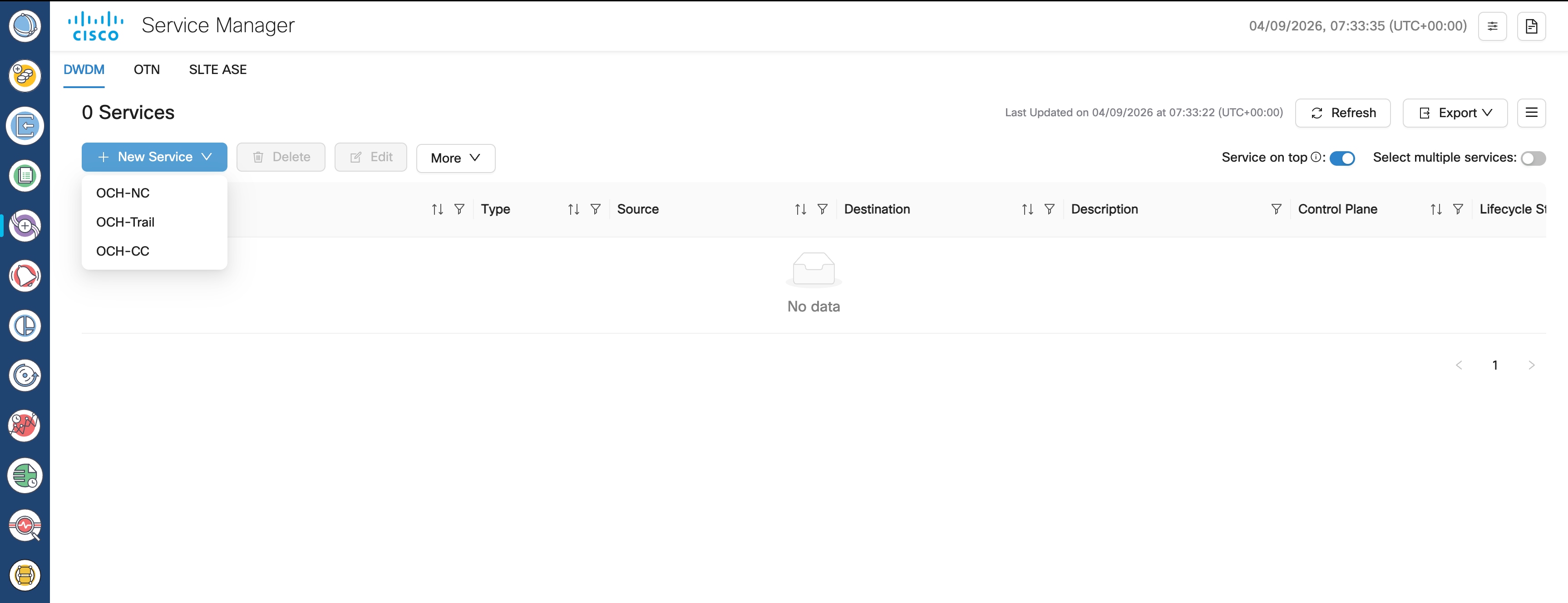The height and width of the screenshot is (603, 1568).
Task: Click the Refresh button
Action: click(x=1342, y=114)
